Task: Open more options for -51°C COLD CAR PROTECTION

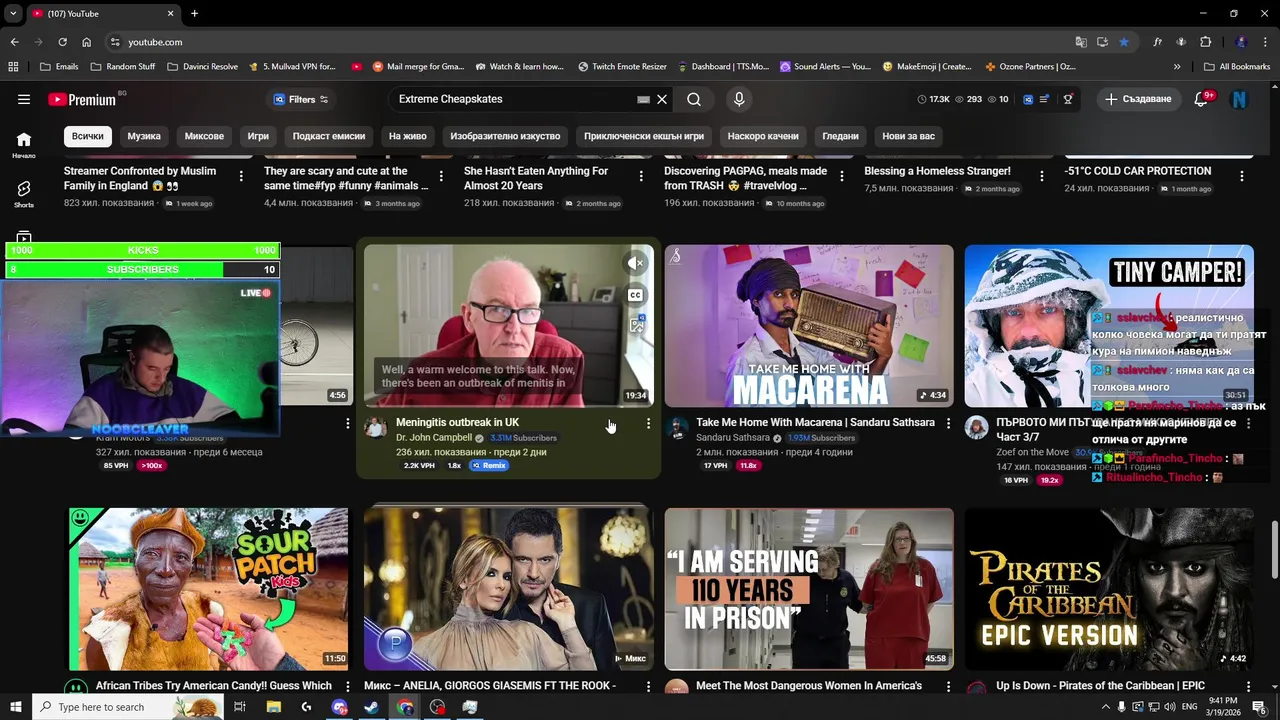Action: 1242,176
